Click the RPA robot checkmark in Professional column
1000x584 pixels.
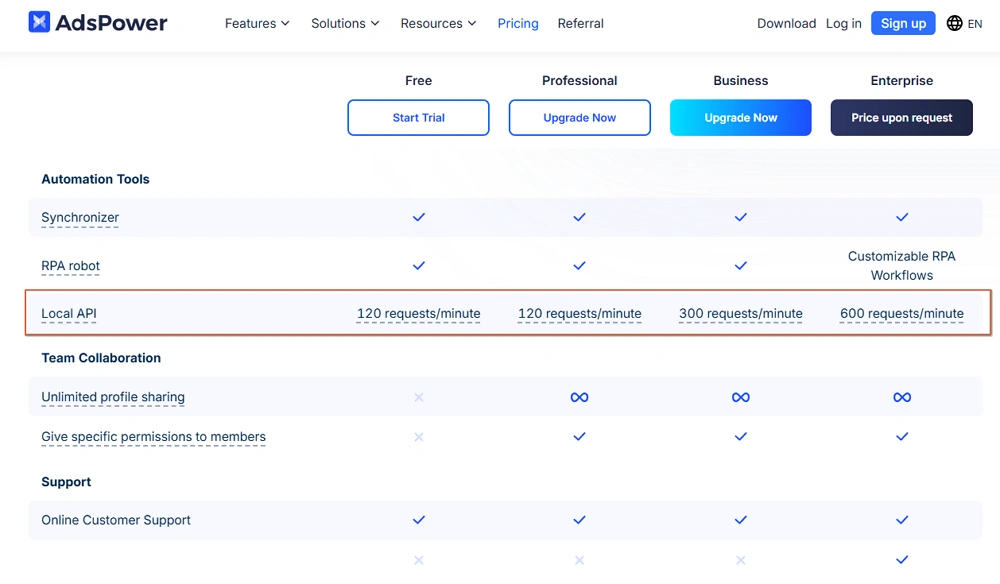tap(579, 266)
